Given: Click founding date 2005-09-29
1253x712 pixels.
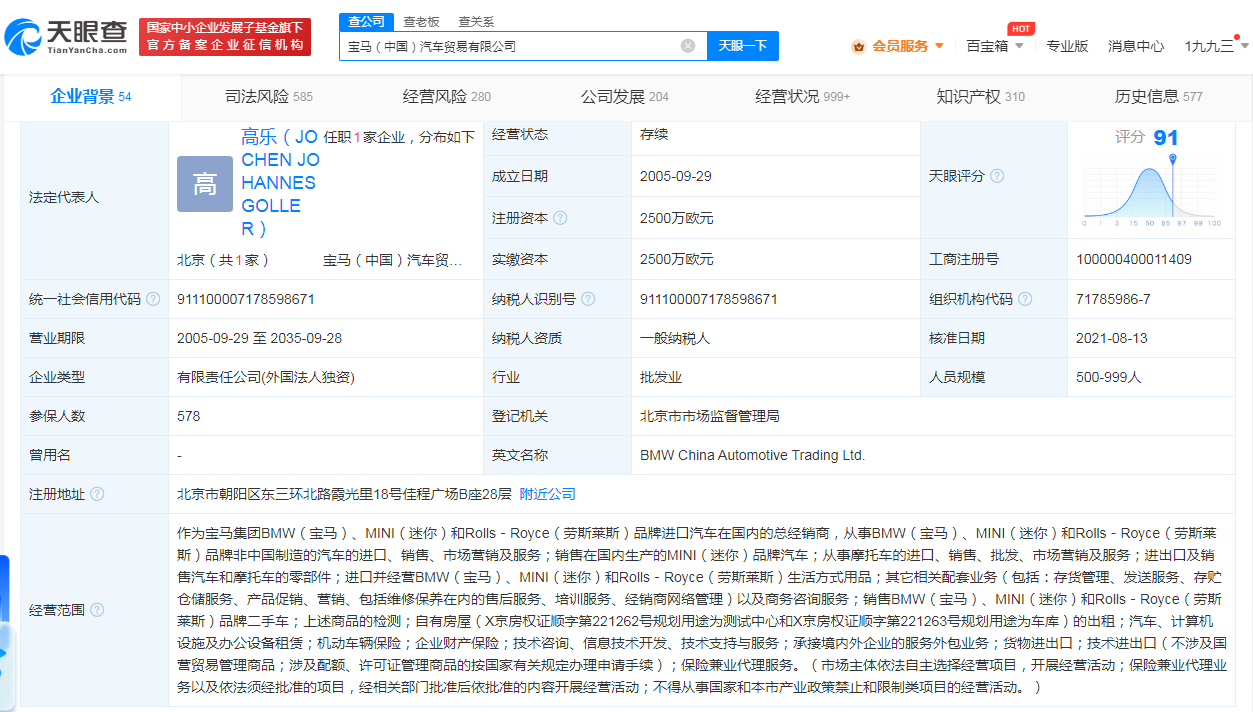Looking at the screenshot, I should coord(676,176).
